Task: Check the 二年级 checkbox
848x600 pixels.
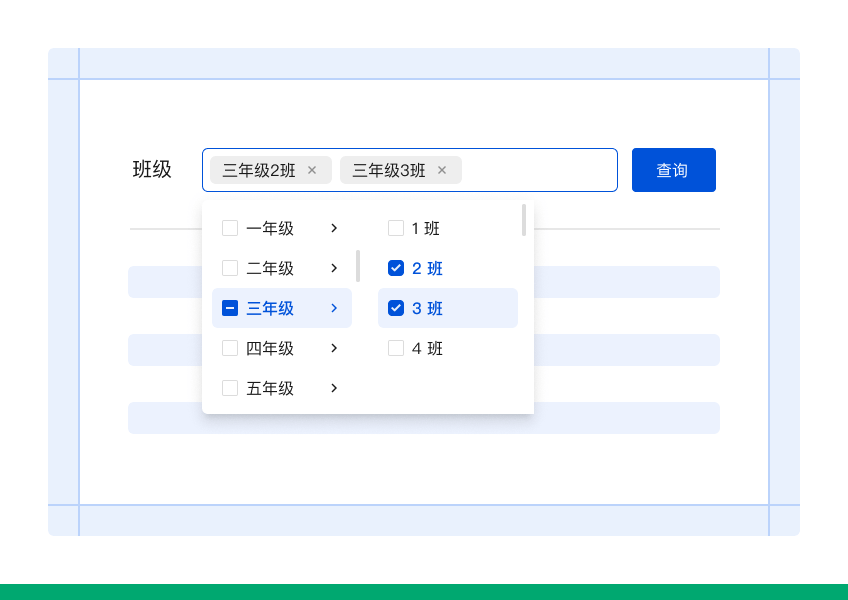Action: pyautogui.click(x=230, y=268)
